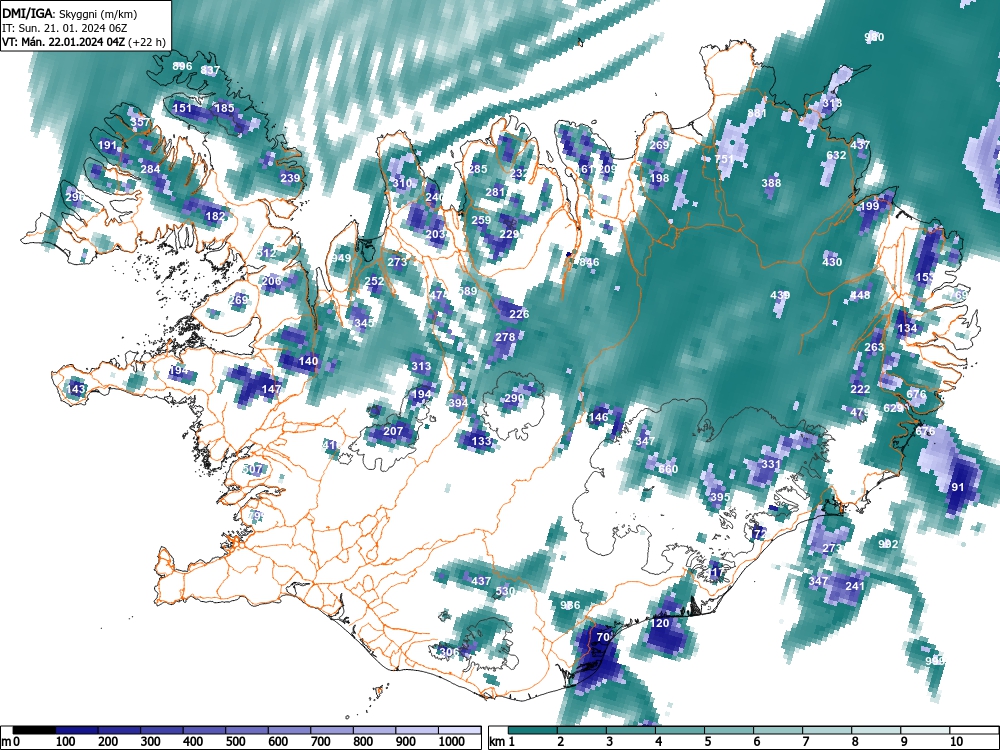Viewport: 1000px width, 750px height.
Task: Click the visibility value '229'
Action: [x=509, y=234]
